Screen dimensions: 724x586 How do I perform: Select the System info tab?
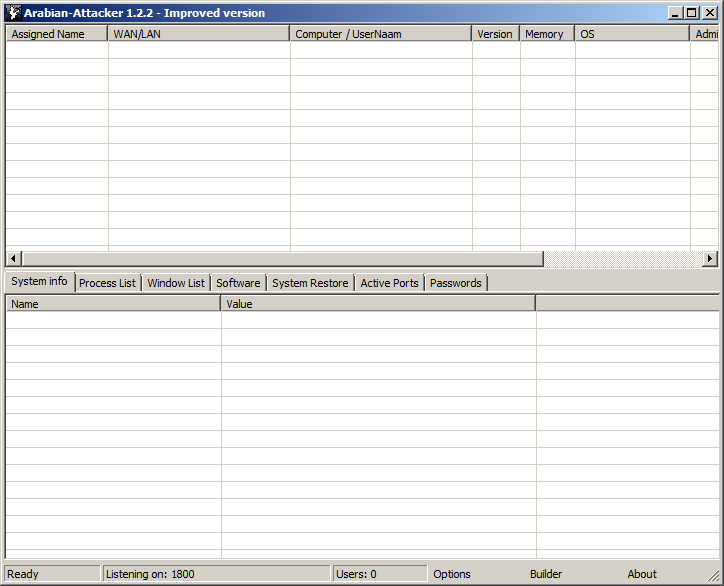[40, 282]
